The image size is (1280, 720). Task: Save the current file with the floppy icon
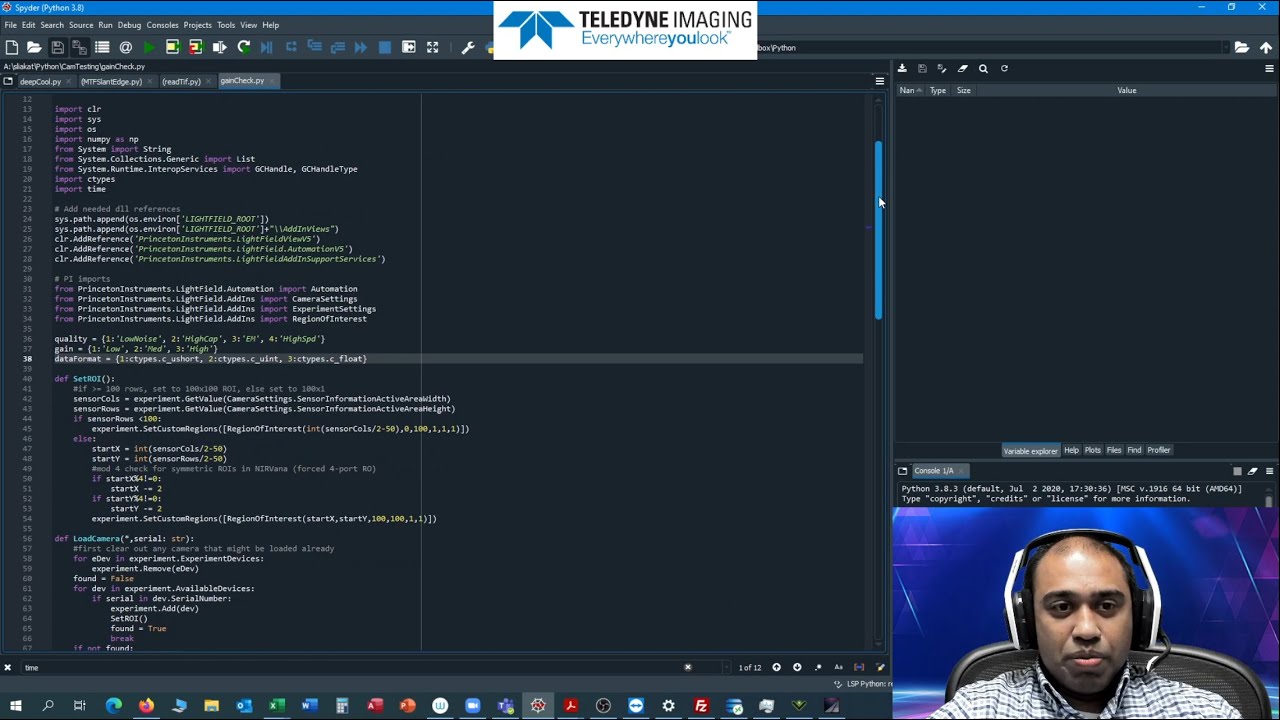pos(57,47)
